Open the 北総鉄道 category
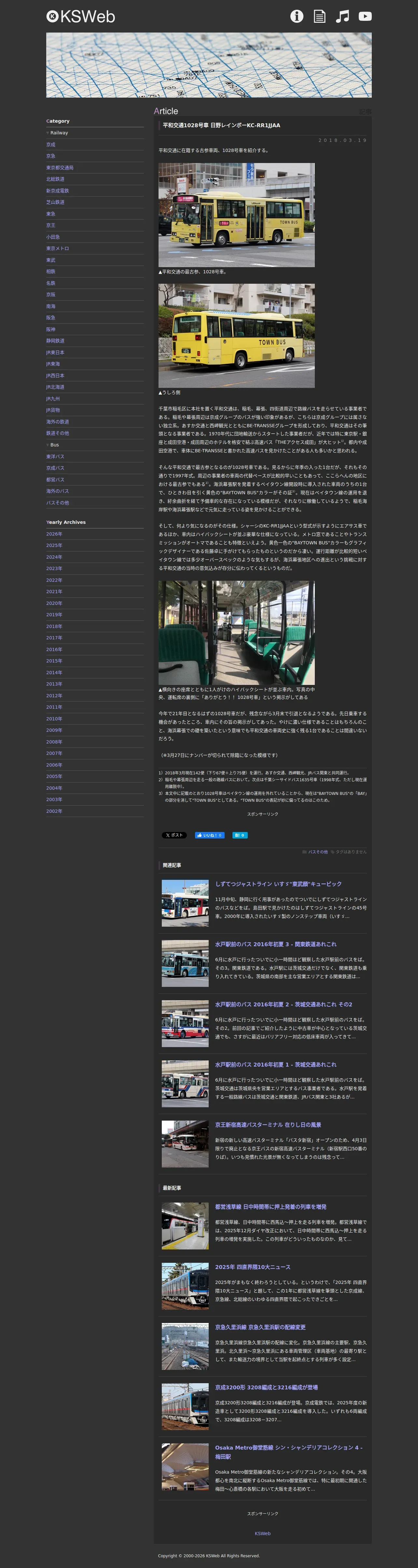 pos(55,179)
